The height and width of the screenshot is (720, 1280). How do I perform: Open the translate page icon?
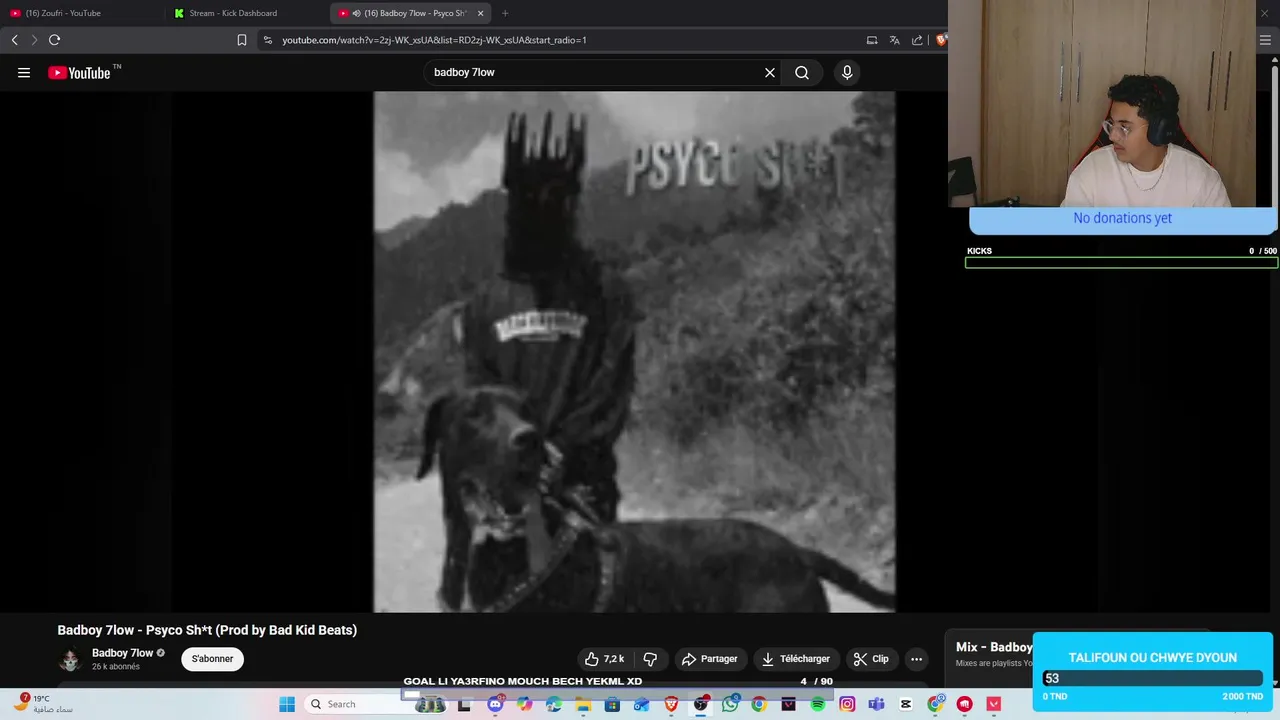pos(894,40)
